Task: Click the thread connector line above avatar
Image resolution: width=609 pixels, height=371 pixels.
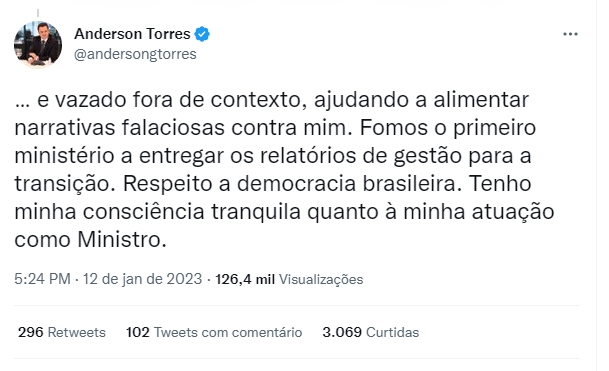Action: 38,13
